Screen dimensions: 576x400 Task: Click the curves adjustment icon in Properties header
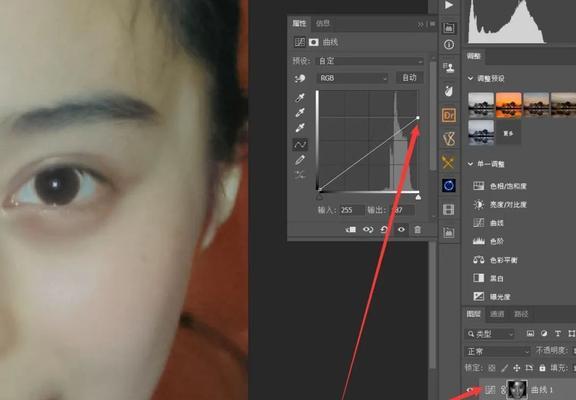pyautogui.click(x=300, y=42)
